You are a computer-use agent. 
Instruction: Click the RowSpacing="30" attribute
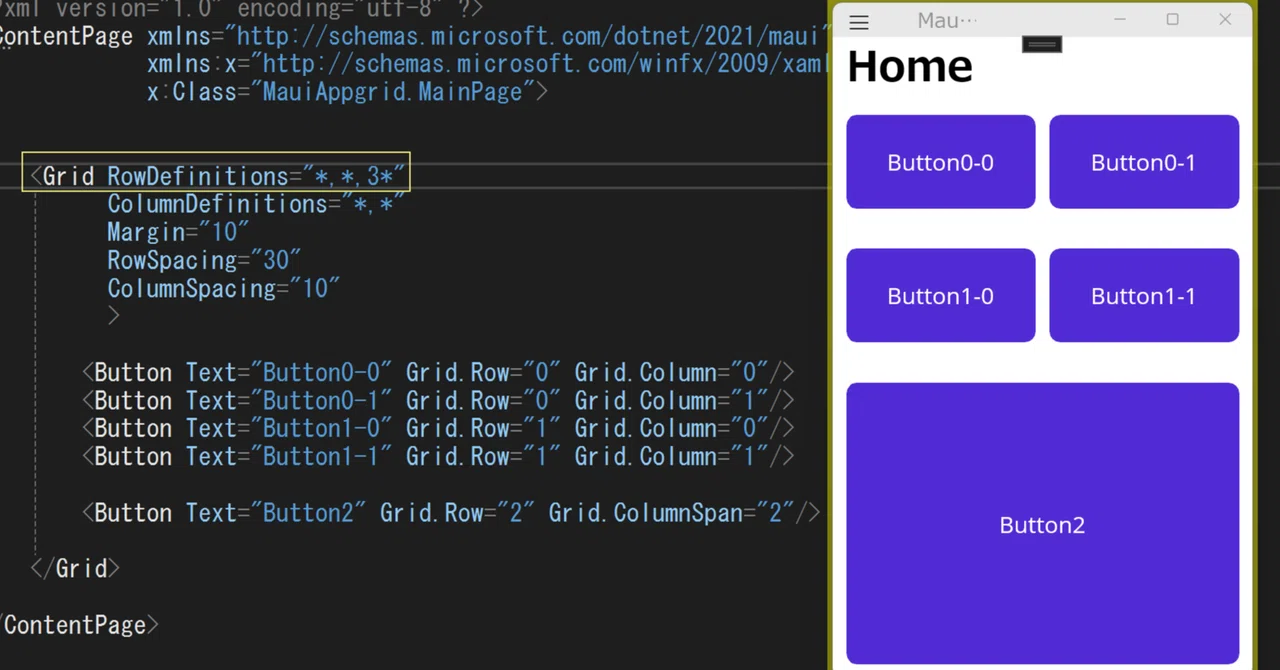pyautogui.click(x=204, y=260)
